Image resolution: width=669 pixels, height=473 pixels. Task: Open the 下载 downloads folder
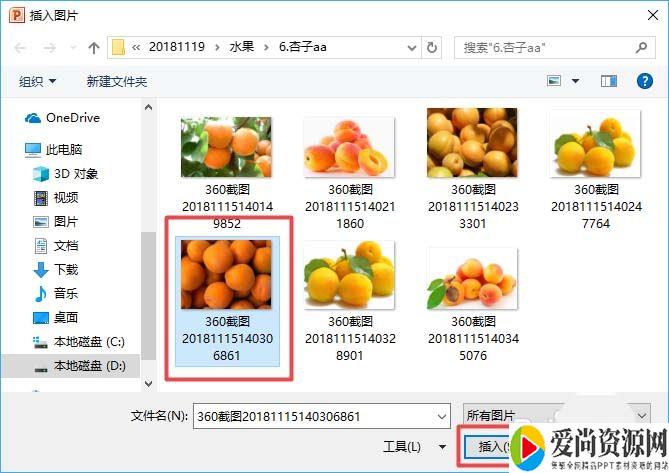pyautogui.click(x=66, y=269)
